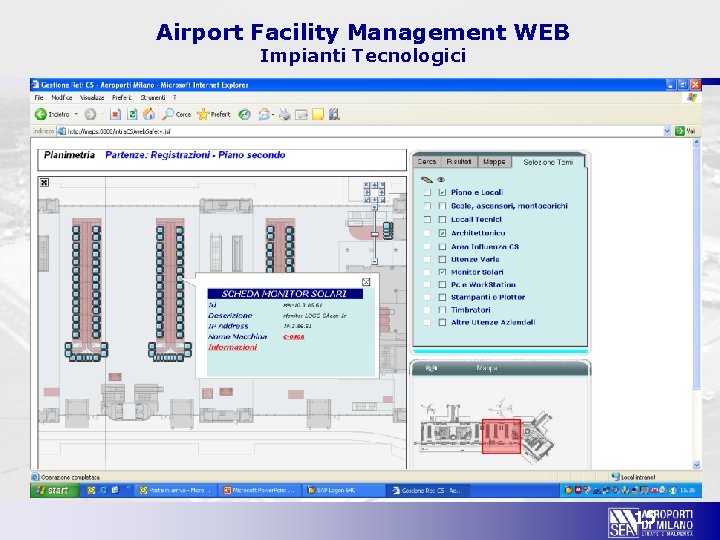Click the Cerca magnifier icon in toolbar
Viewport: 720px width, 540px height.
168,114
